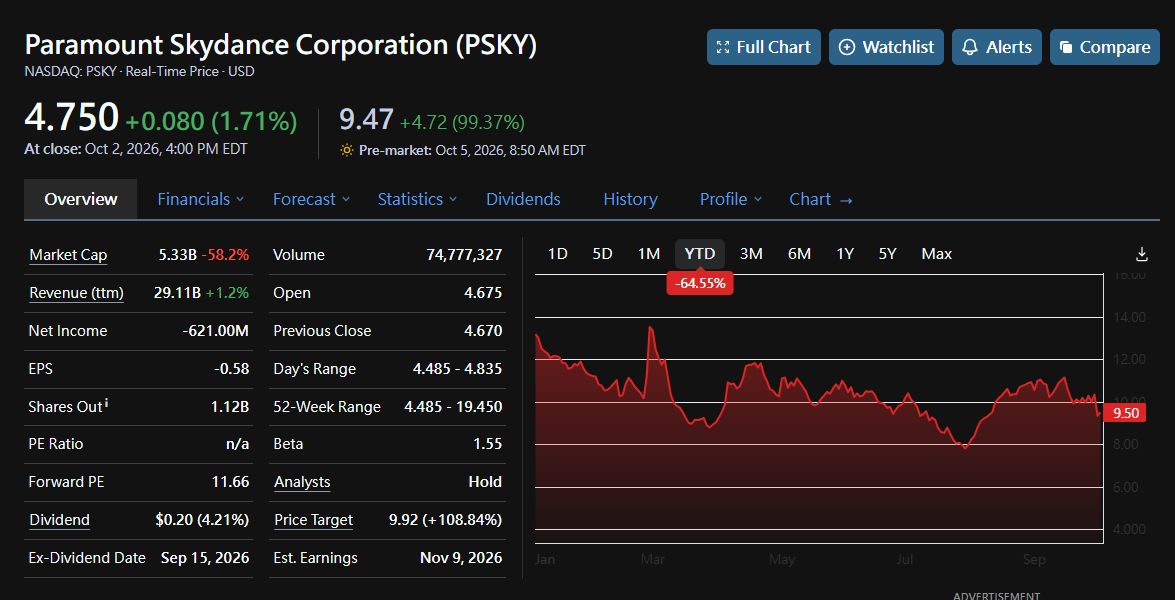
Task: Select the 6M chart range
Action: (x=800, y=254)
